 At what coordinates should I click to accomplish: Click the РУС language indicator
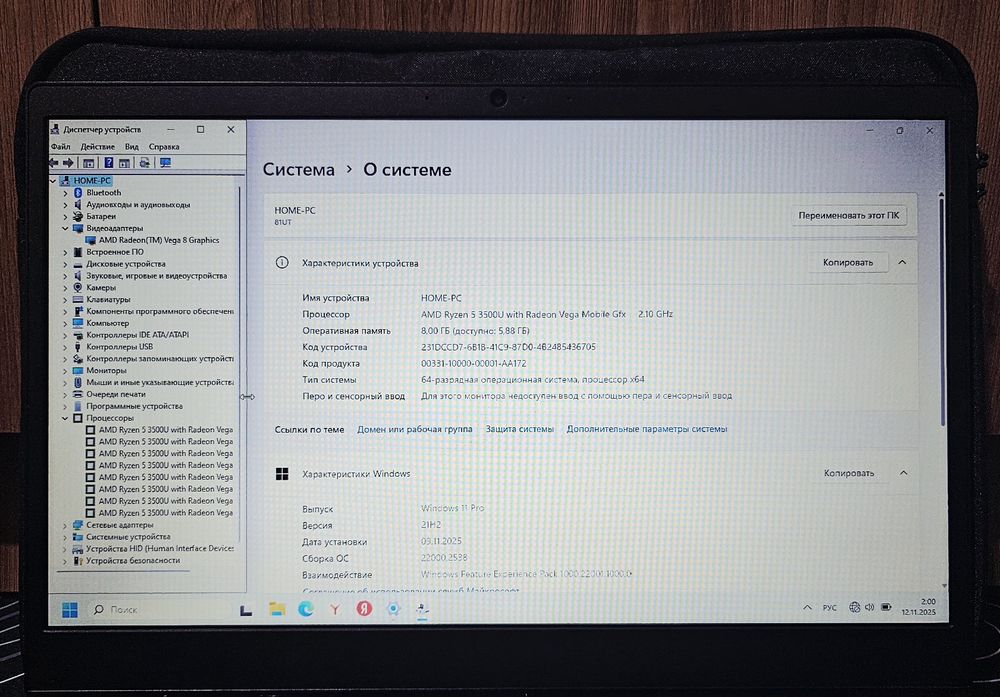[x=829, y=608]
